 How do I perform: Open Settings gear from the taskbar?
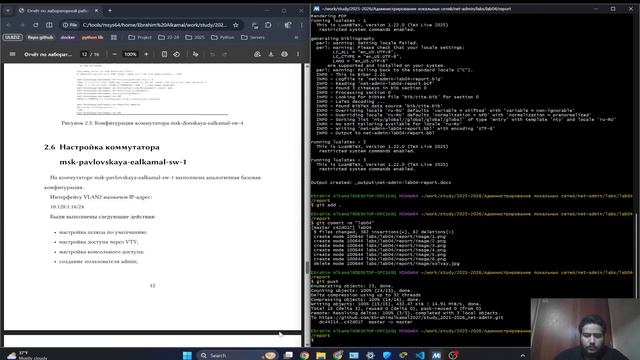coord(370,355)
